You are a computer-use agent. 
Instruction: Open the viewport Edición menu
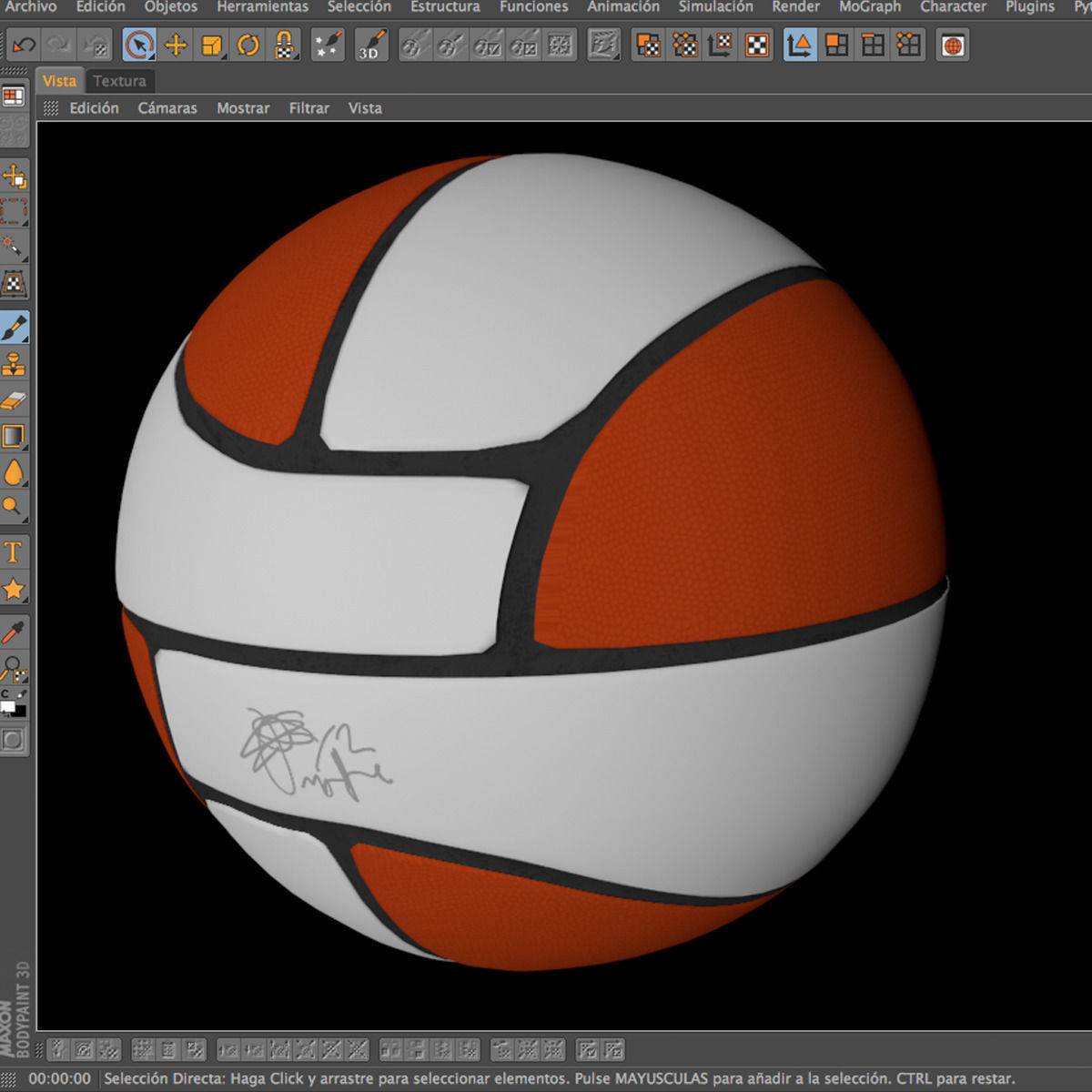tap(95, 108)
